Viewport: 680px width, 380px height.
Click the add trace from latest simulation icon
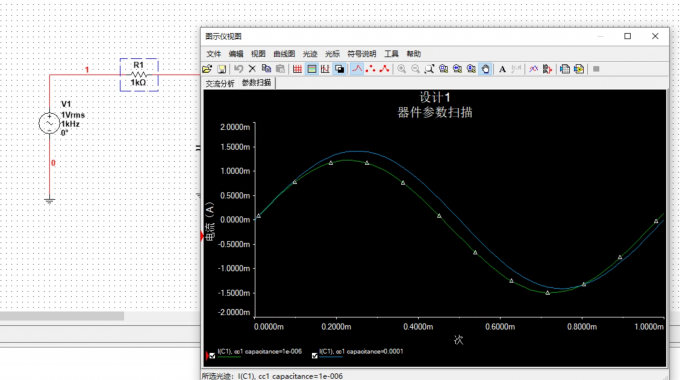pos(547,69)
